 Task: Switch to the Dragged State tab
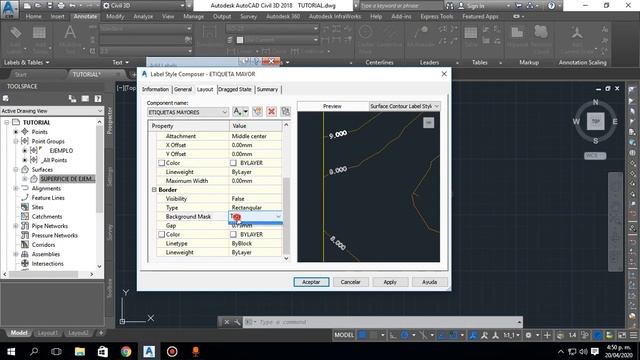235,89
